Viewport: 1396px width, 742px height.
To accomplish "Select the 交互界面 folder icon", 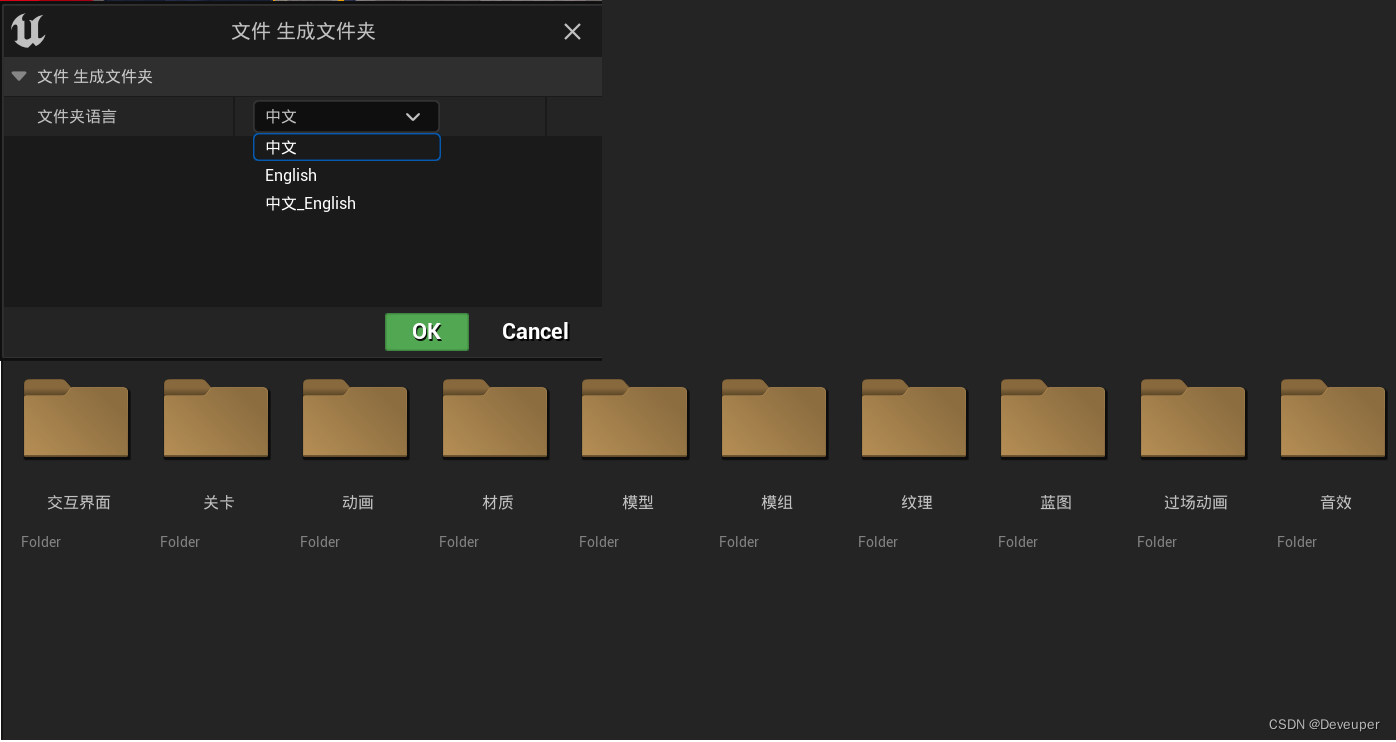I will 76,418.
